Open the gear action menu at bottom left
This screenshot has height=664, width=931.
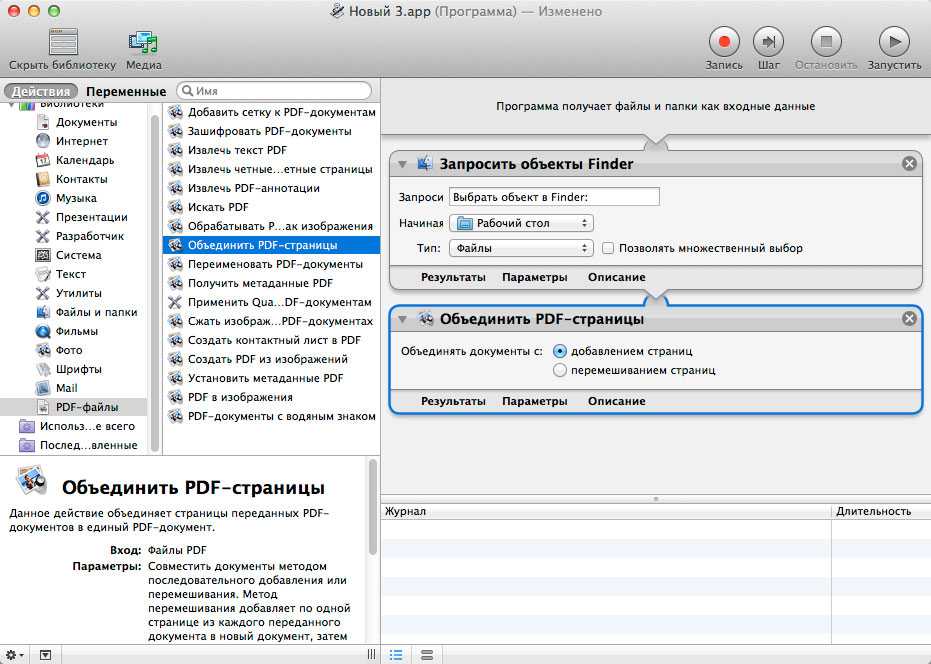tap(16, 655)
